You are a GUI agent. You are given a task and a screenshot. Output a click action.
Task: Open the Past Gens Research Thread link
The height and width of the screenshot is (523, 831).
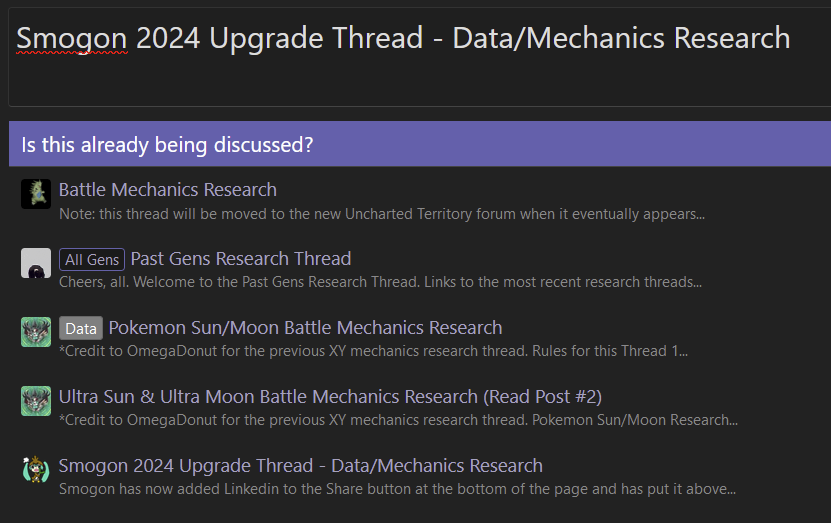(241, 259)
